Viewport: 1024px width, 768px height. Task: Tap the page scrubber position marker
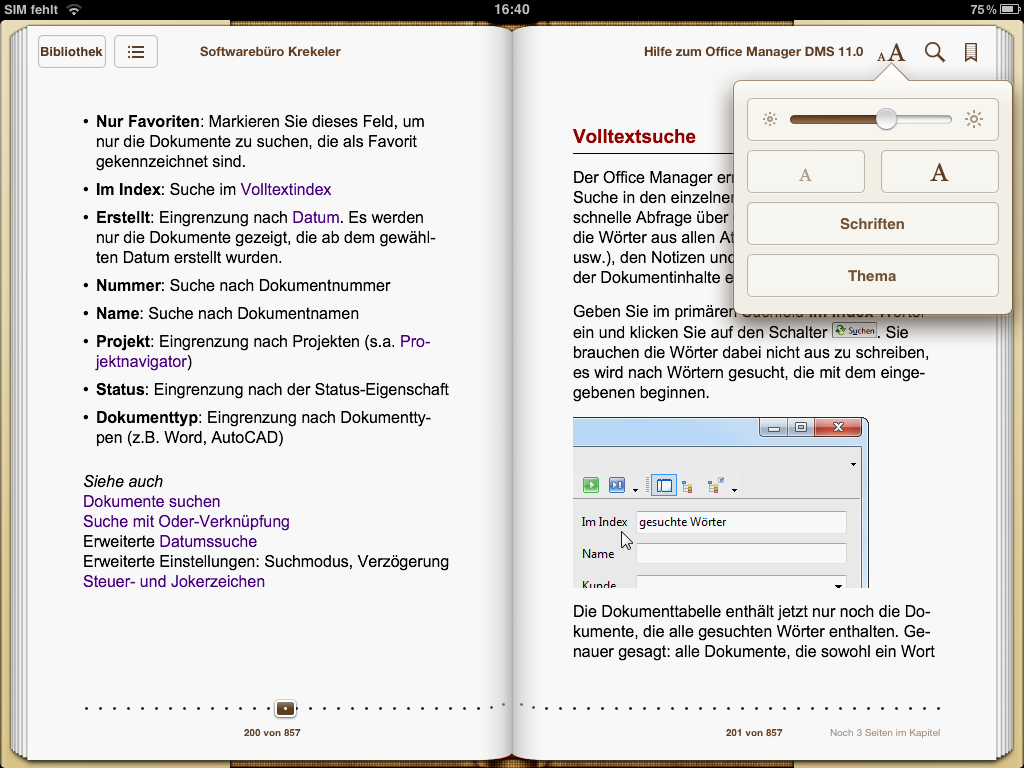(x=285, y=708)
